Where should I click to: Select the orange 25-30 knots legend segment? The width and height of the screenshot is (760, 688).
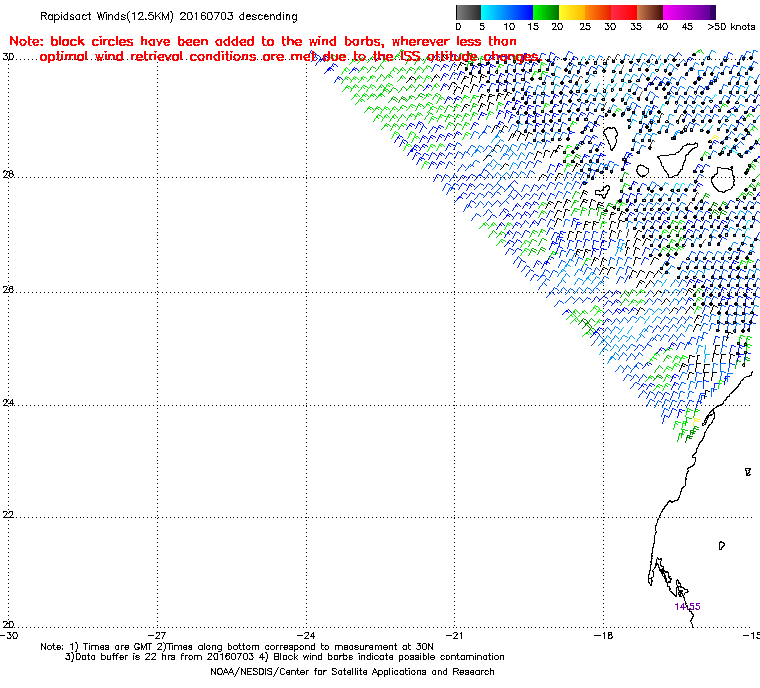click(x=598, y=12)
